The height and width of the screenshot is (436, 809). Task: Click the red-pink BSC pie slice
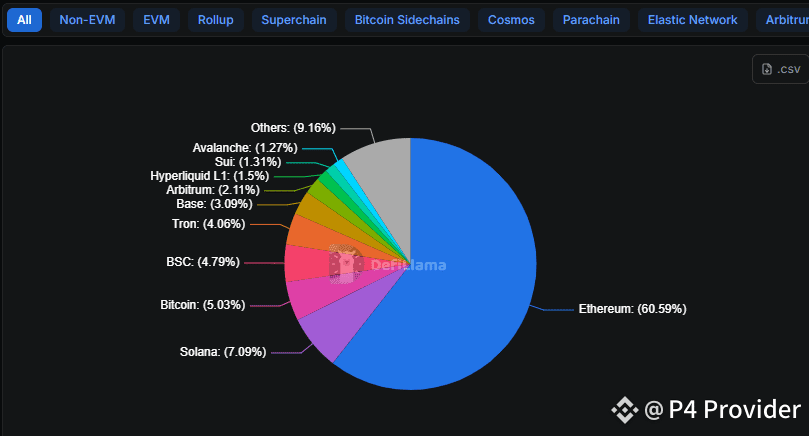tap(307, 263)
